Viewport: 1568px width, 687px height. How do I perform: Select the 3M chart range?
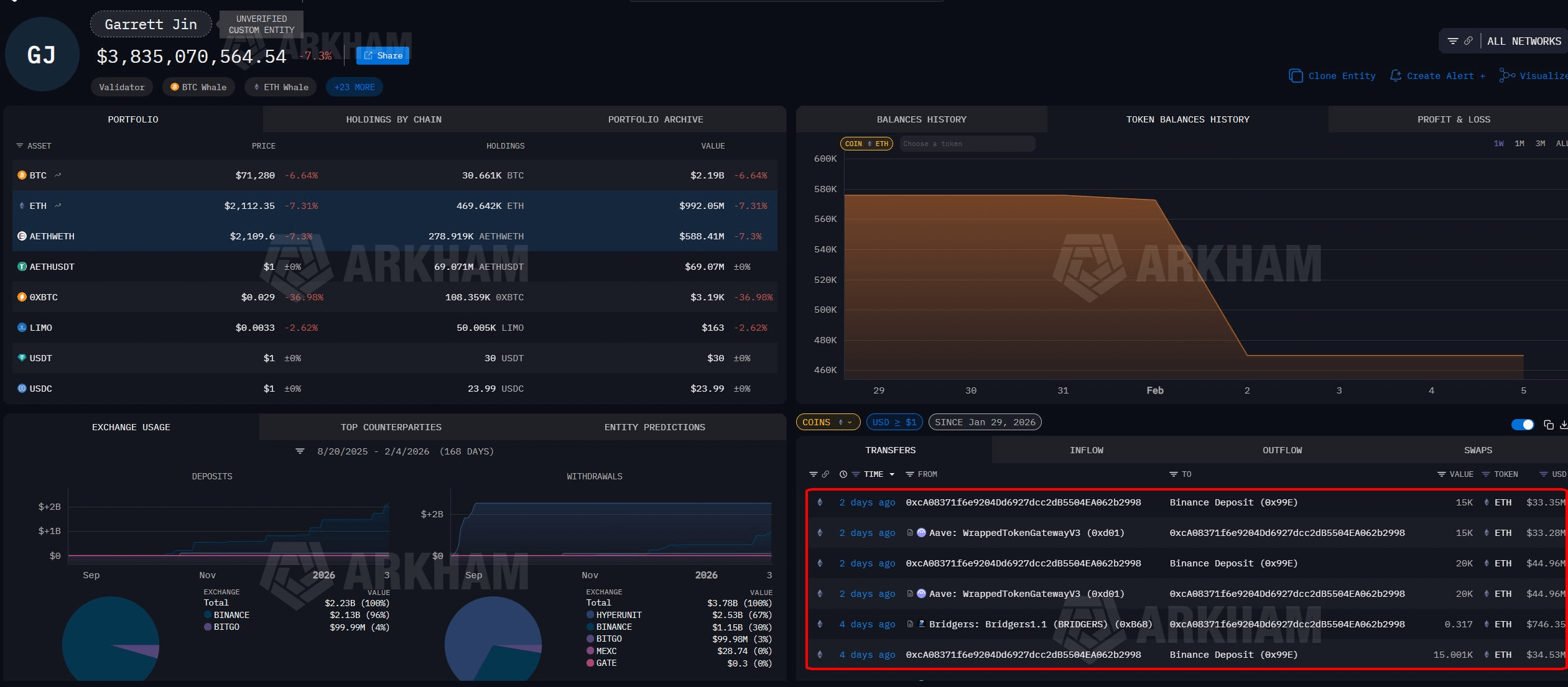pyautogui.click(x=1540, y=144)
